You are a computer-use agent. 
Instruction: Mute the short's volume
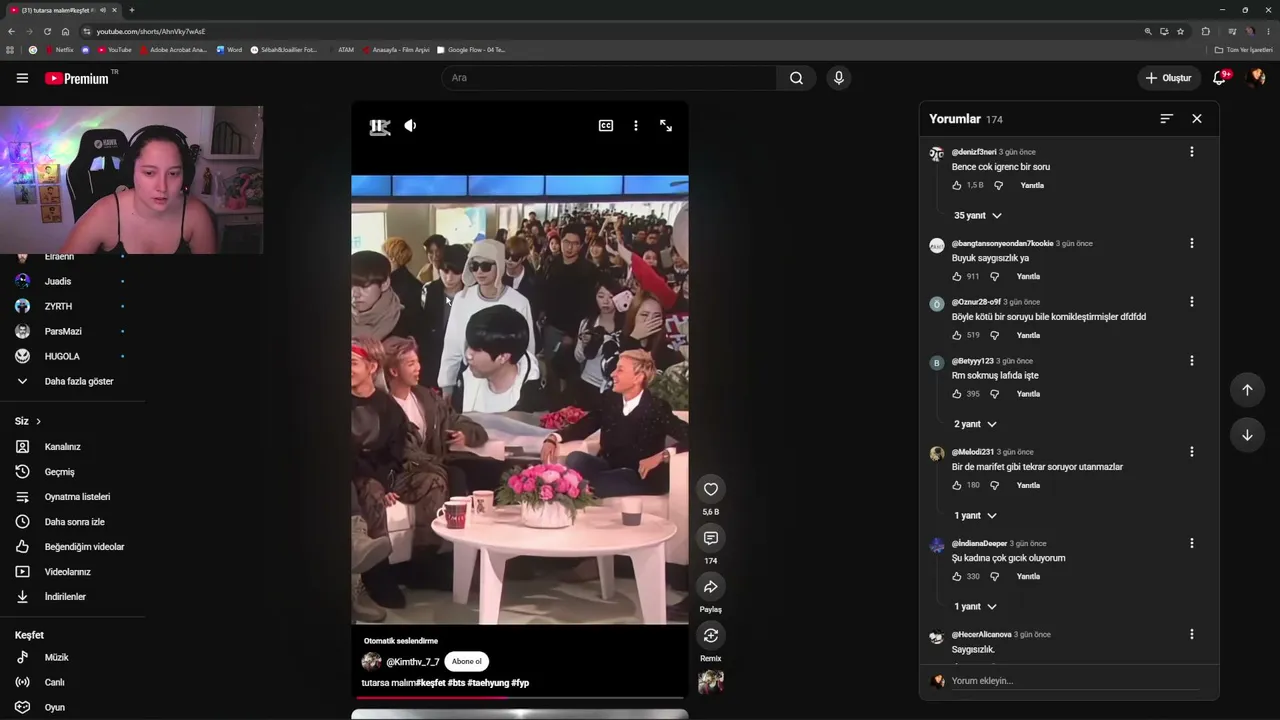click(410, 126)
